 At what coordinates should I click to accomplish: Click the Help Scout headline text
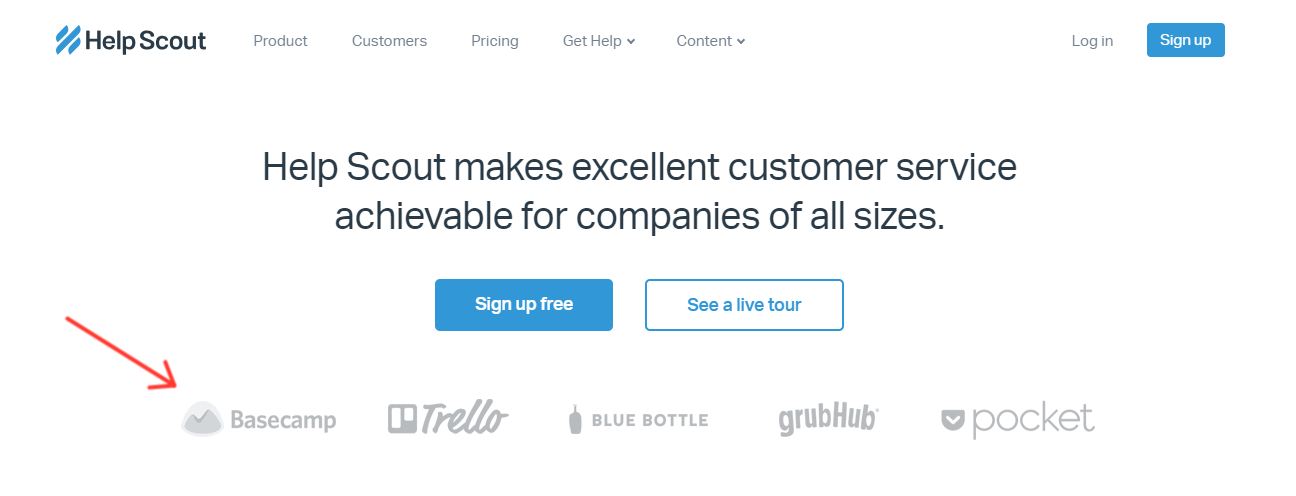640,191
